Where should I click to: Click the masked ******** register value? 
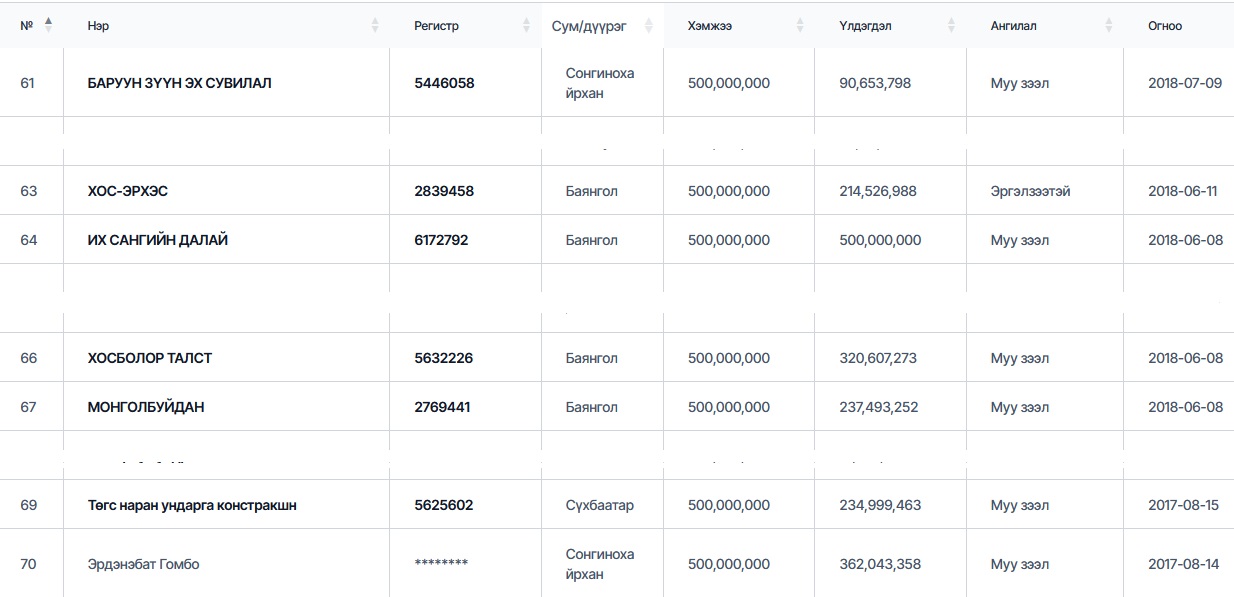441,564
